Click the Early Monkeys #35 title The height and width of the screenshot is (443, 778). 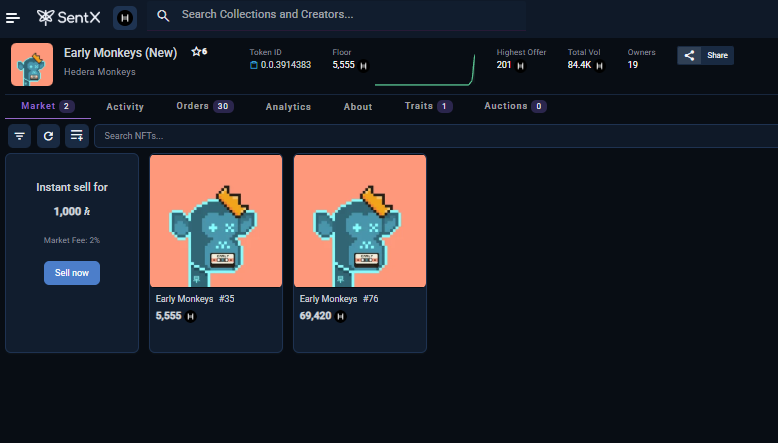(195, 299)
